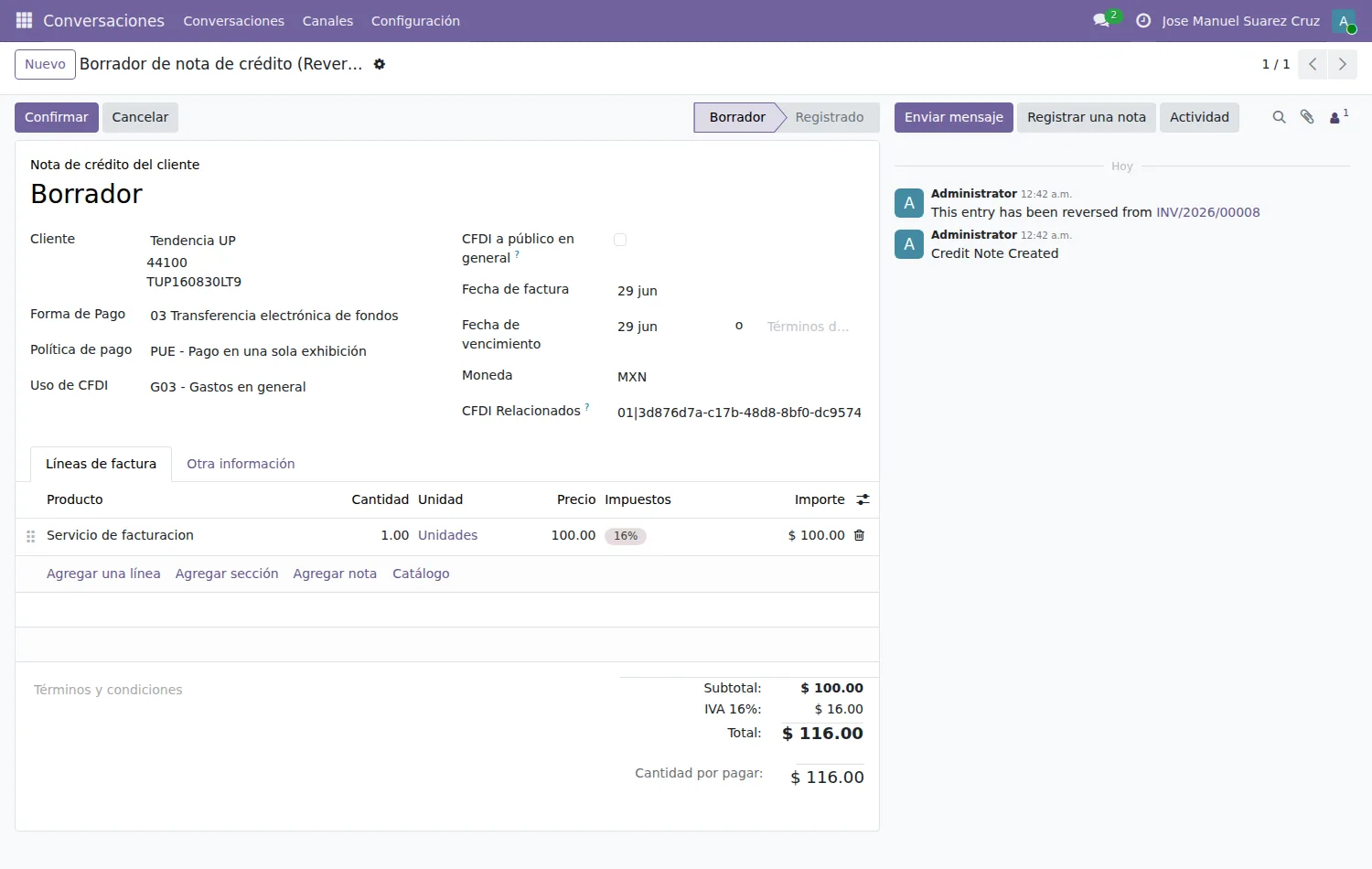Click Agregar nota
Image resolution: width=1372 pixels, height=869 pixels.
click(x=335, y=574)
